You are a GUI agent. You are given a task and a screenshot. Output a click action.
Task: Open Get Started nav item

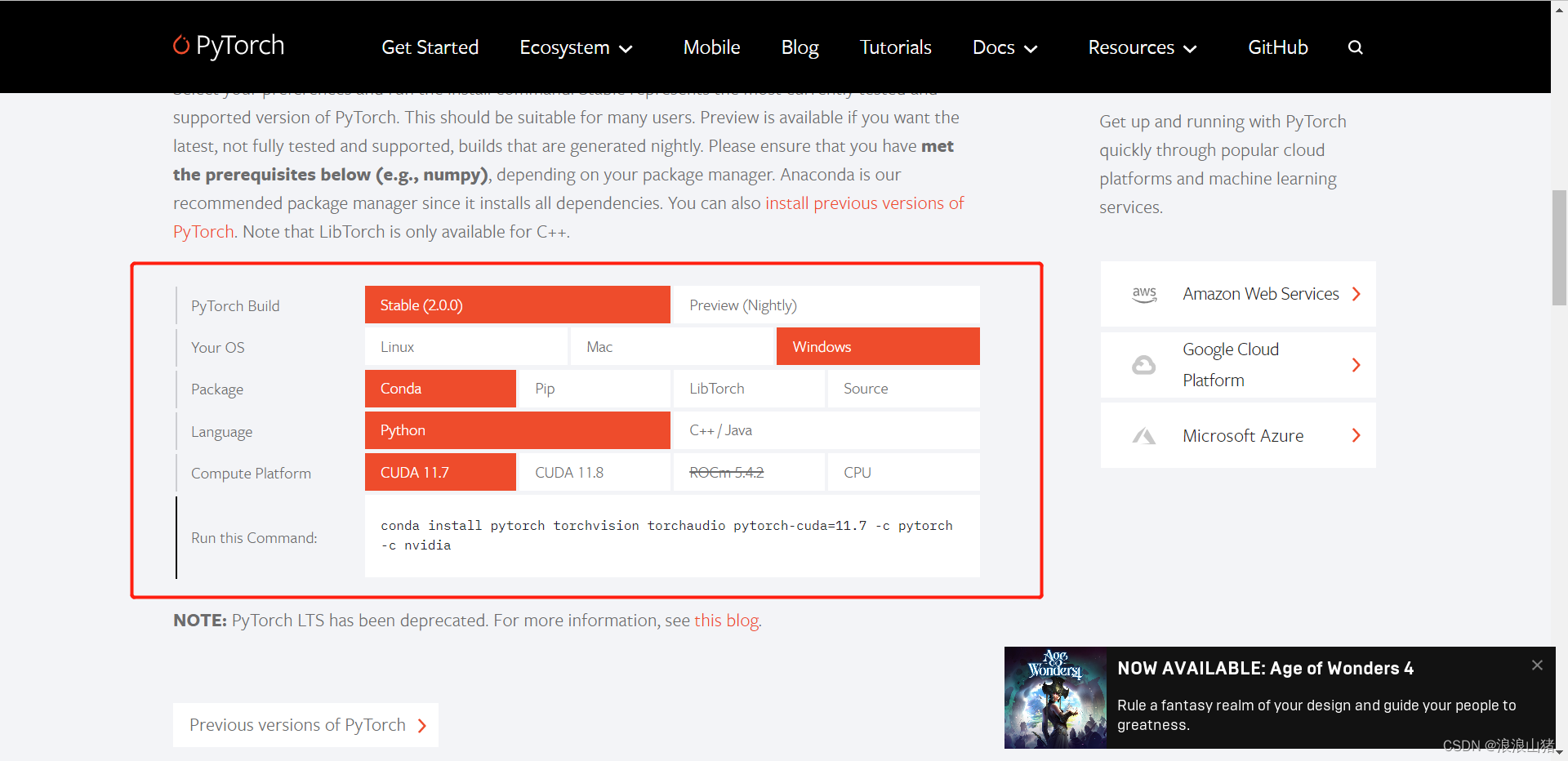(x=430, y=47)
